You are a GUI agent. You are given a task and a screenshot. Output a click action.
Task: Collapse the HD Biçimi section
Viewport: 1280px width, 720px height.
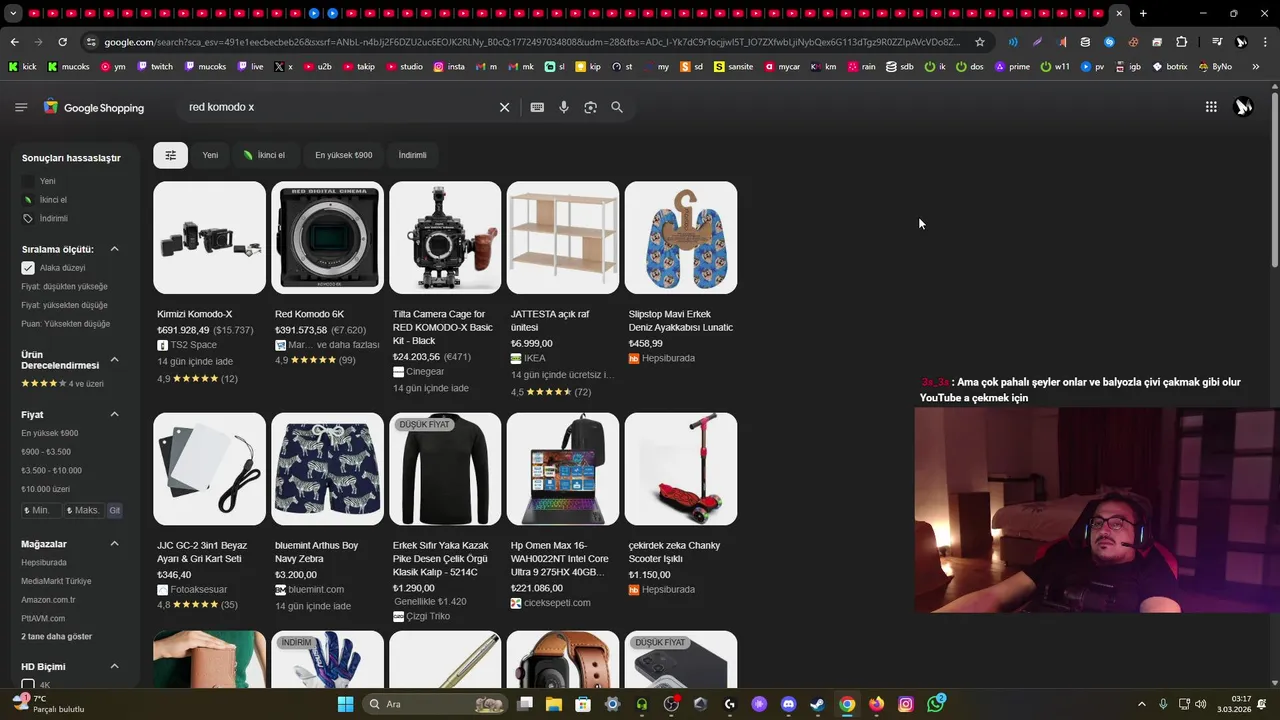pyautogui.click(x=114, y=666)
